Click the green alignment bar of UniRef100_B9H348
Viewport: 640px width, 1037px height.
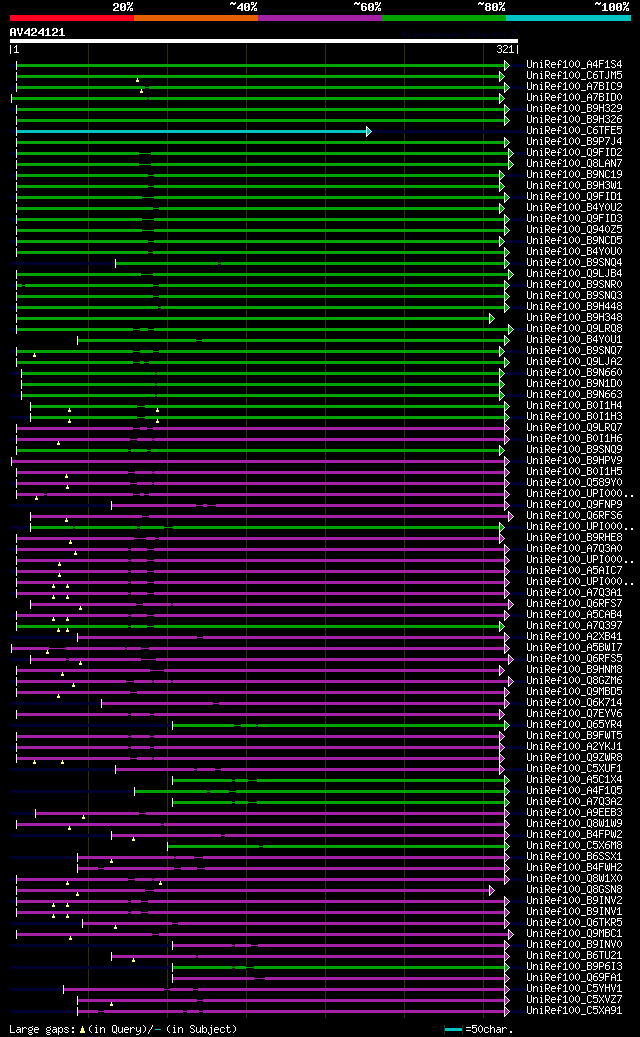pyautogui.click(x=253, y=318)
